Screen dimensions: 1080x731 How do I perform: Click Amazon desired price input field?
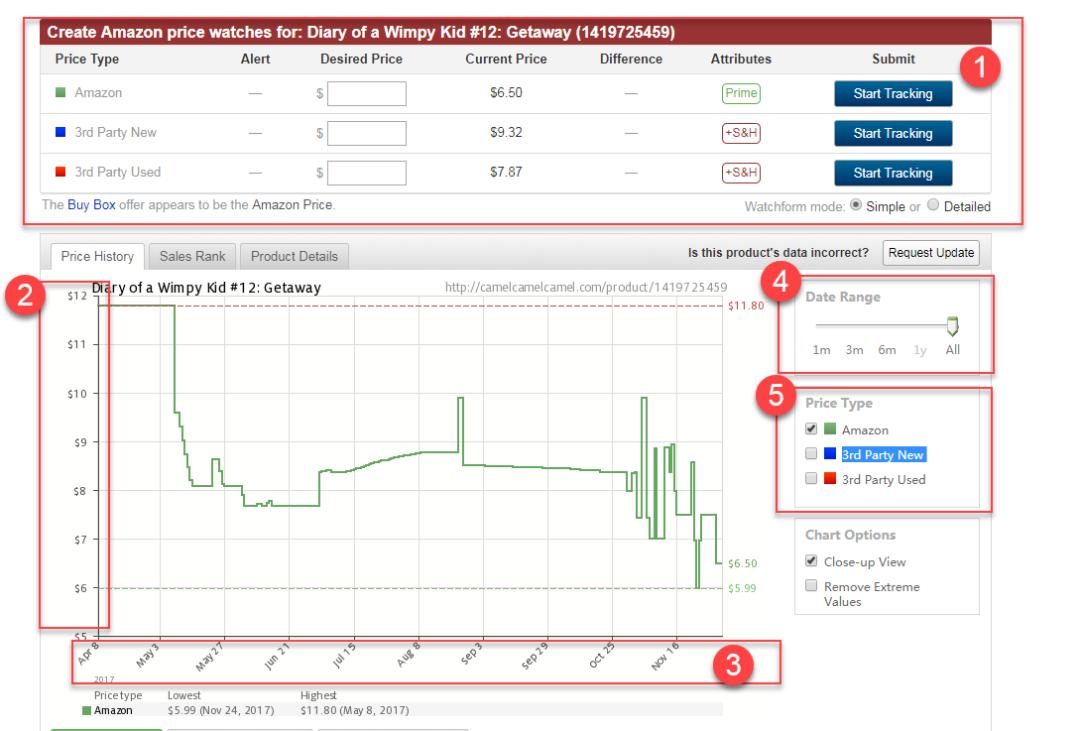pos(366,94)
